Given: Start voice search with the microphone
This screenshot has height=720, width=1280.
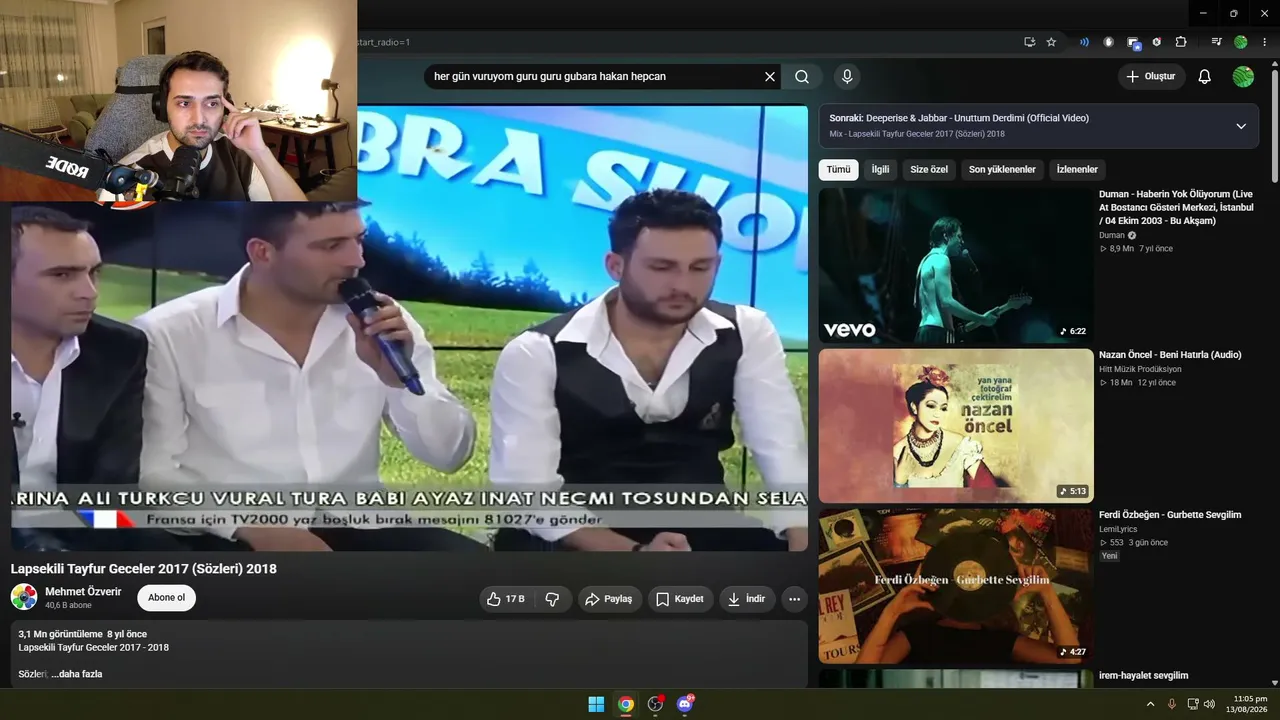Looking at the screenshot, I should pyautogui.click(x=847, y=77).
